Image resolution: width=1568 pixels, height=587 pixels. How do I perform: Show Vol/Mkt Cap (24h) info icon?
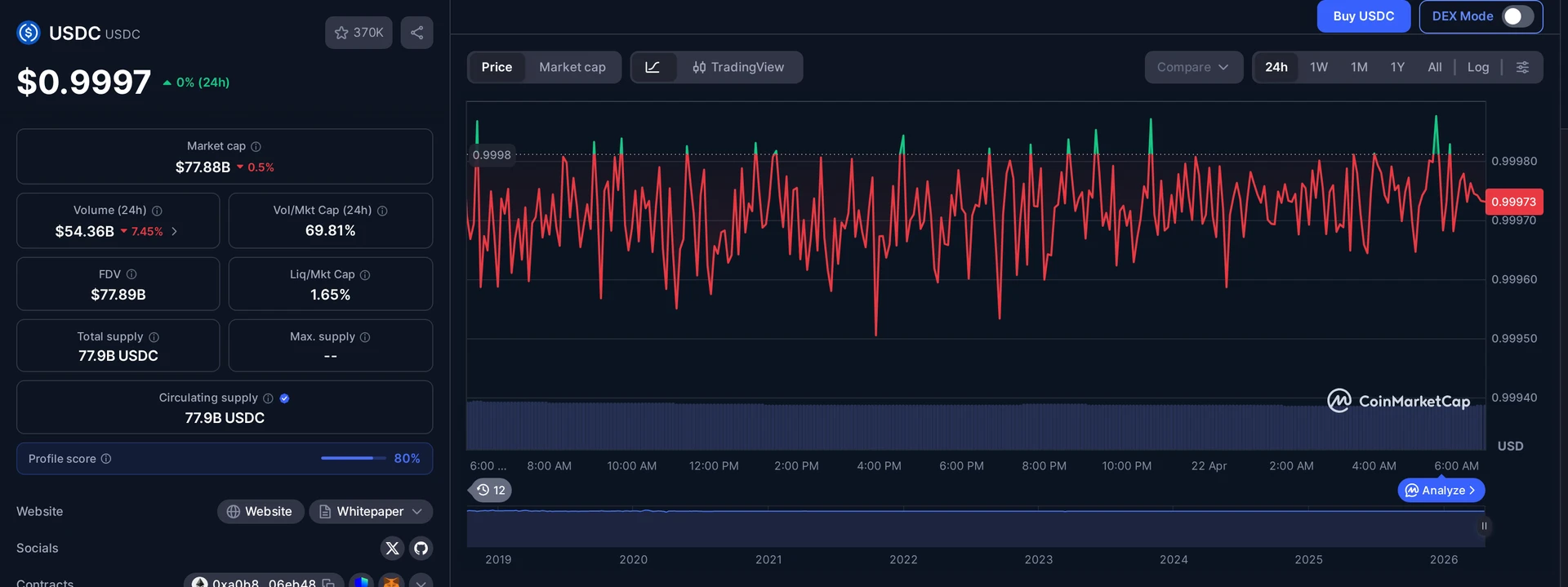tap(382, 211)
